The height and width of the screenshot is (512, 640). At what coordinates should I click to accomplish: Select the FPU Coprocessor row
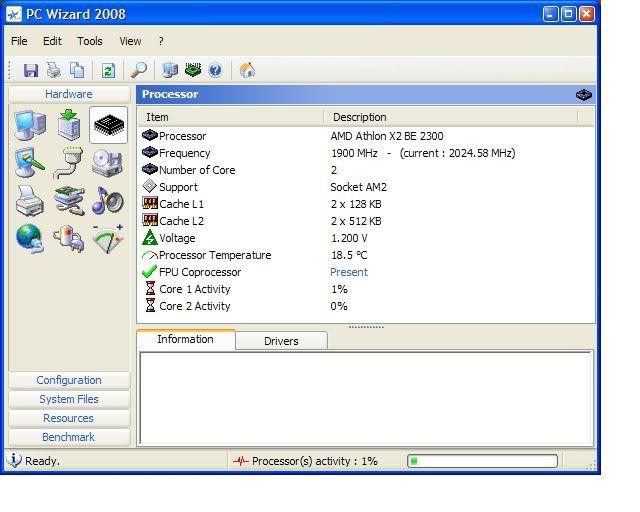click(x=366, y=272)
